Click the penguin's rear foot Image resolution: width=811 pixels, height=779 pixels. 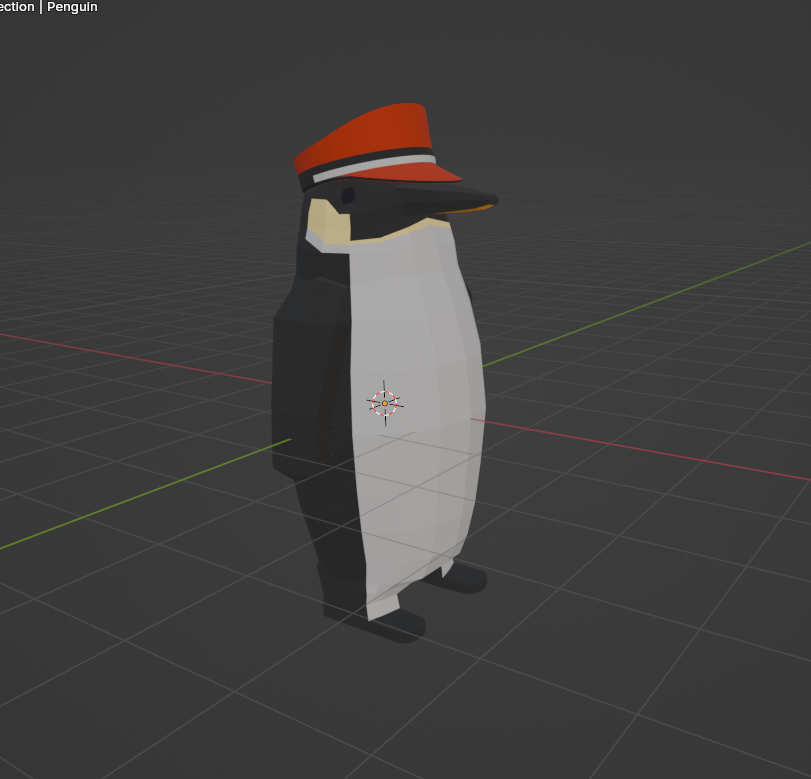point(460,577)
